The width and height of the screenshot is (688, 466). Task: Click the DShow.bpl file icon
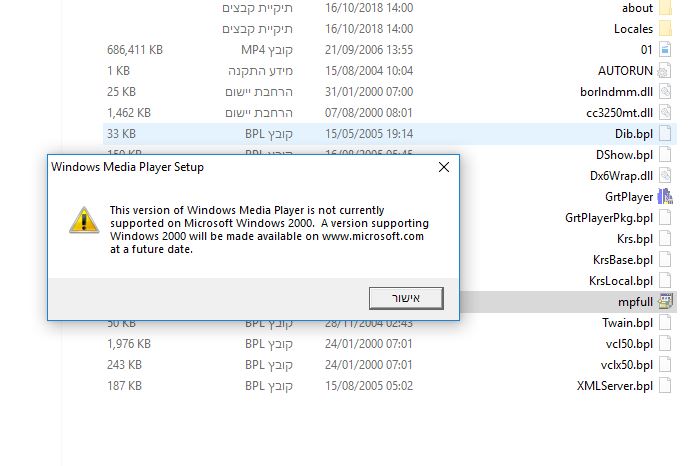click(x=665, y=155)
